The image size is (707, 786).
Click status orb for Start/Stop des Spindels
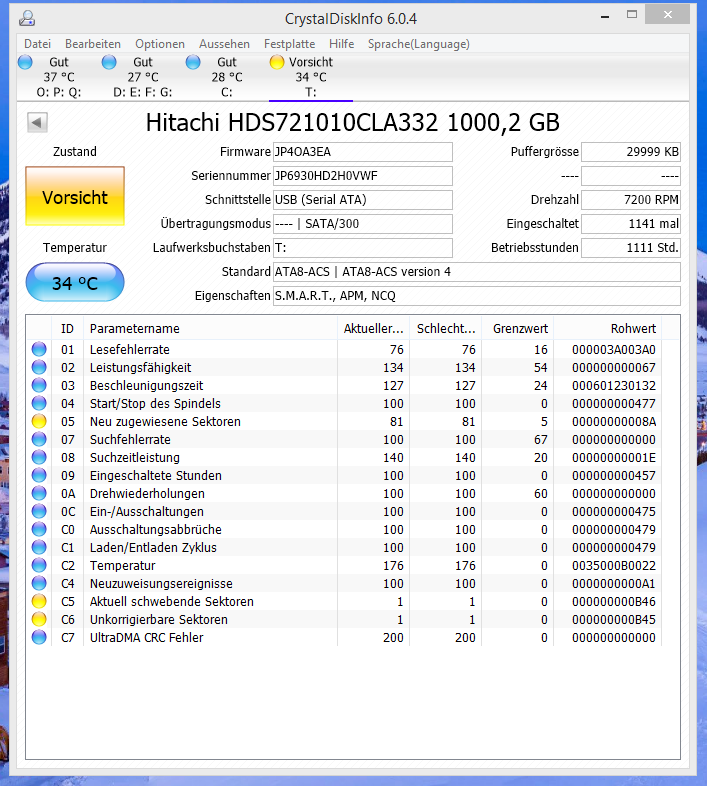(x=39, y=404)
